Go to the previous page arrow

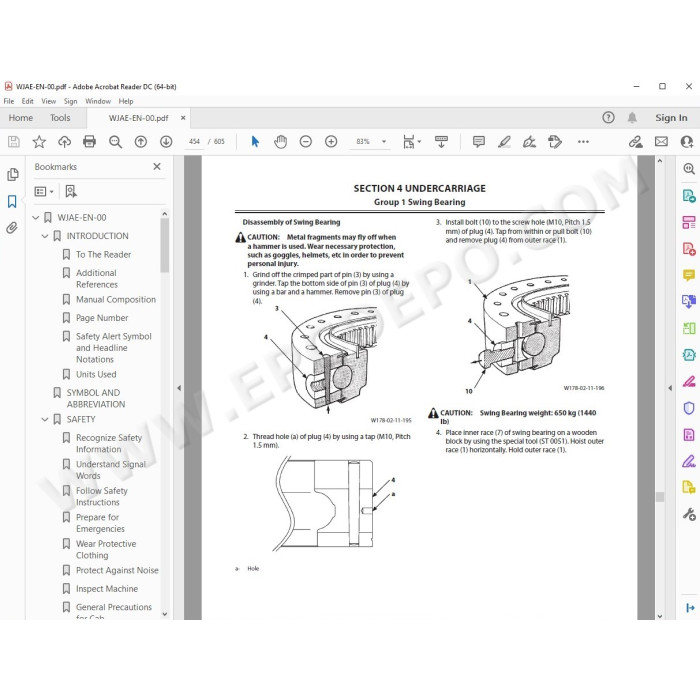(x=141, y=142)
